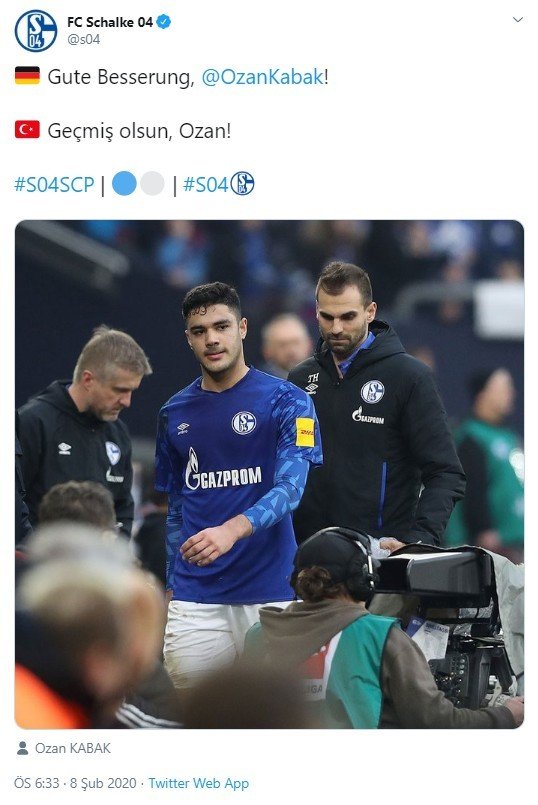Click the white circle emoji
The image size is (538, 805).
(152, 183)
